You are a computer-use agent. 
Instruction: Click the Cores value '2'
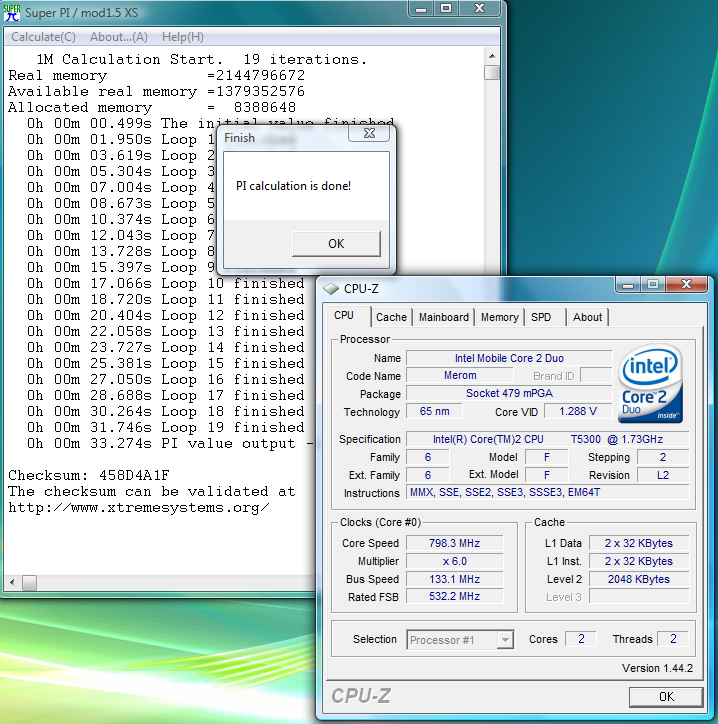[581, 639]
